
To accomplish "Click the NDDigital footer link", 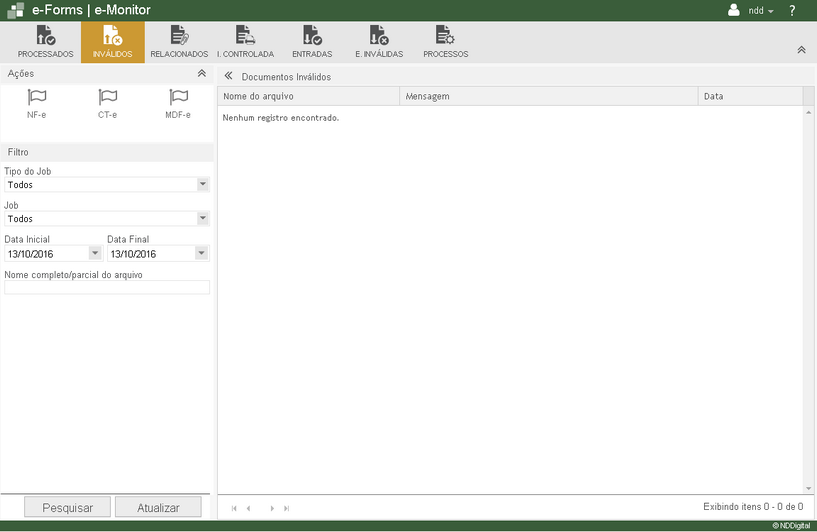I will [791, 526].
